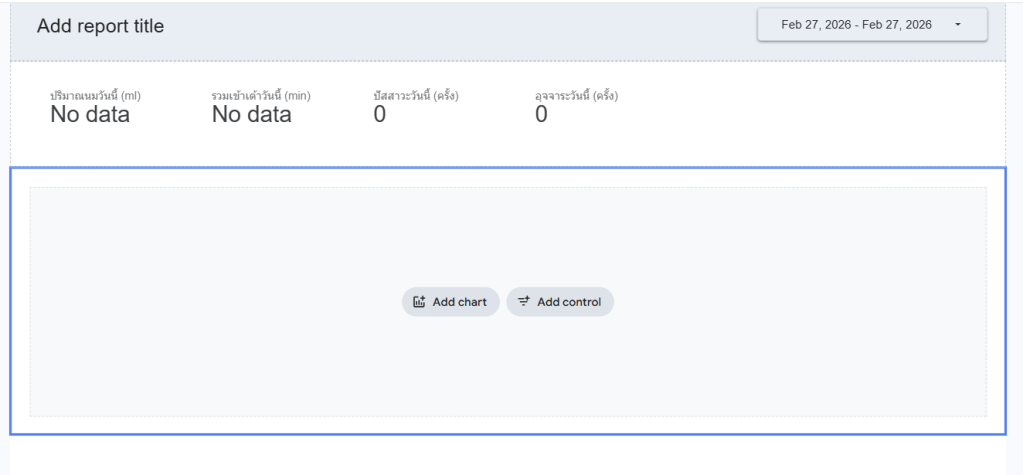The height and width of the screenshot is (475, 1023).
Task: Click the 0 value under ปัสสาวะวันนี้
Action: tap(380, 115)
